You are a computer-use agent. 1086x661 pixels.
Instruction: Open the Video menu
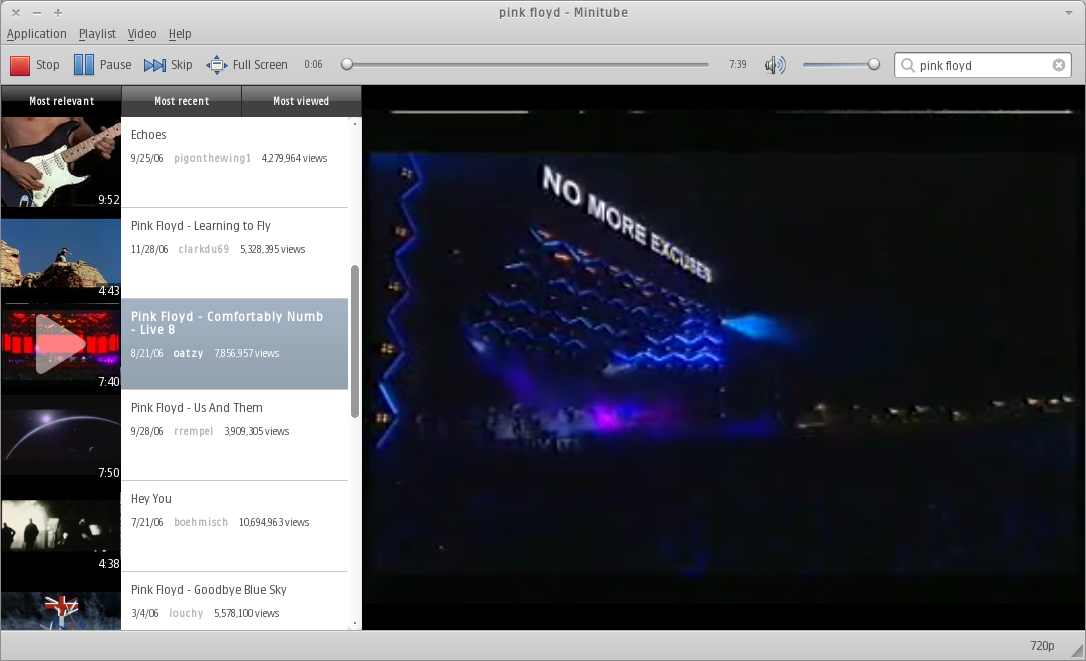(x=142, y=33)
